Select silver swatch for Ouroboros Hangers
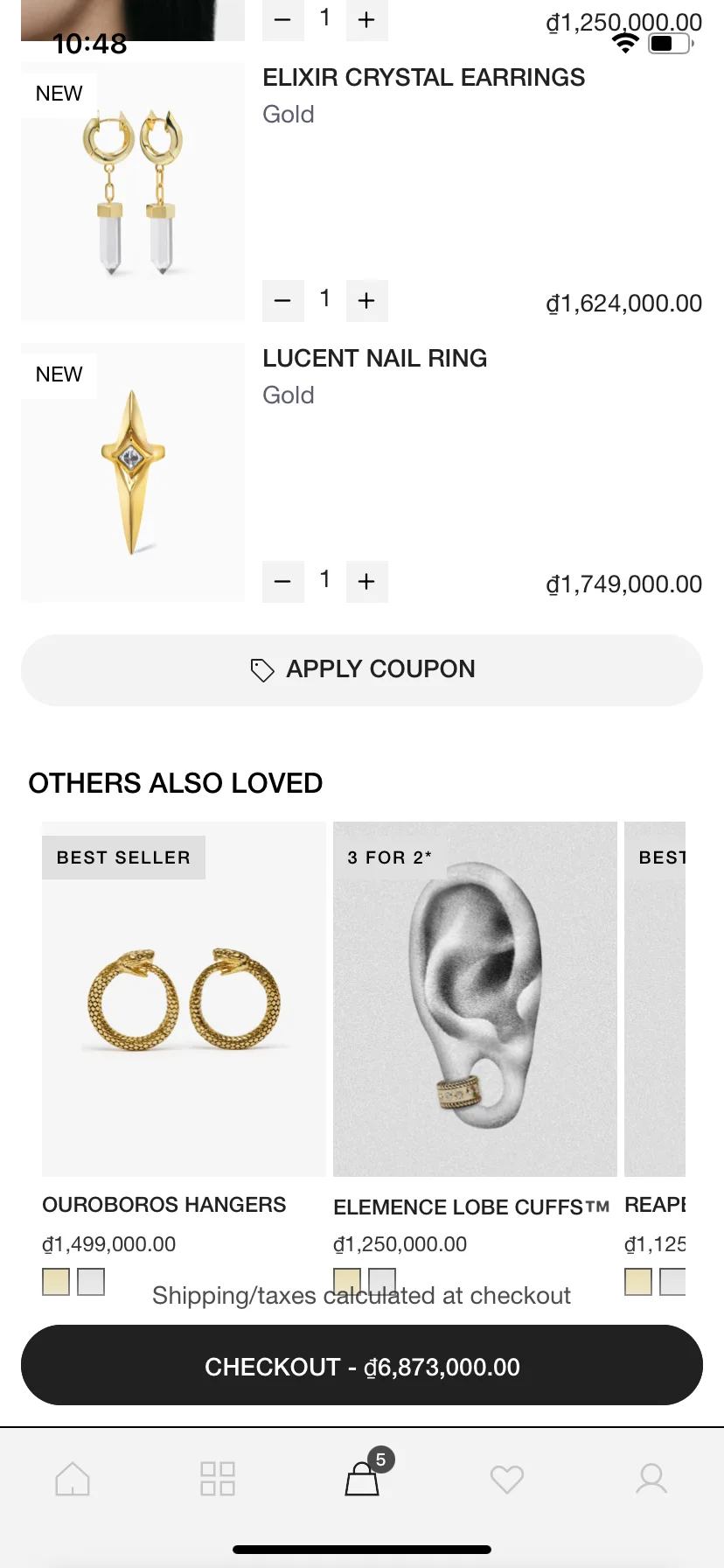724x1568 pixels. 91,1281
